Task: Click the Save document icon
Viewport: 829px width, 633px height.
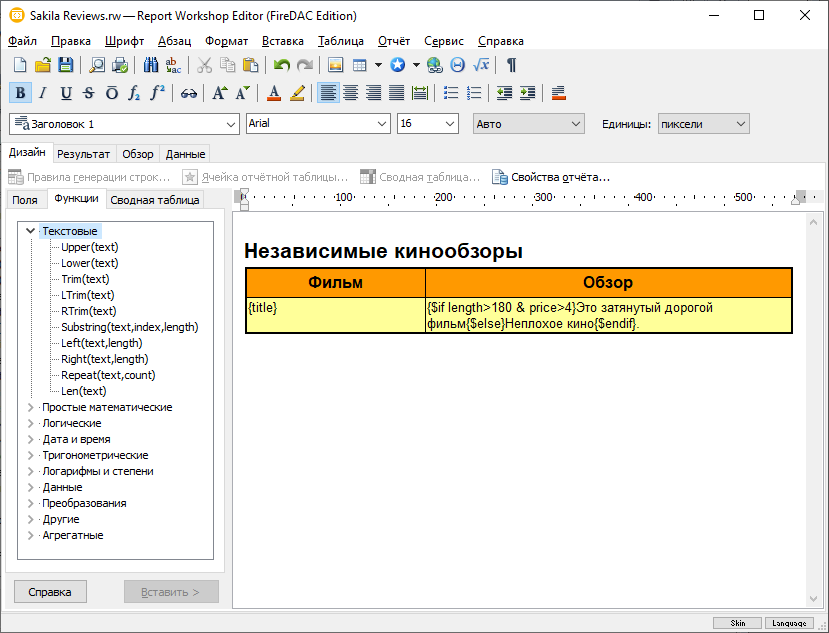Action: point(65,65)
